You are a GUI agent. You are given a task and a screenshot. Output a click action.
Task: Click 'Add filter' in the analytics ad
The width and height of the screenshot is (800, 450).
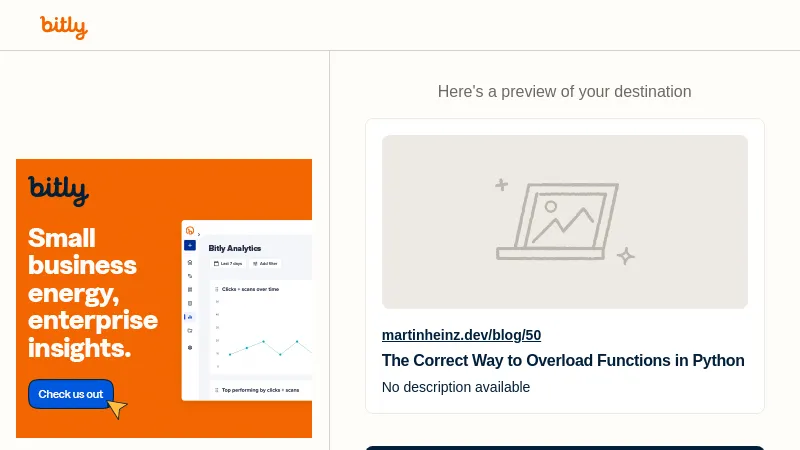[266, 264]
